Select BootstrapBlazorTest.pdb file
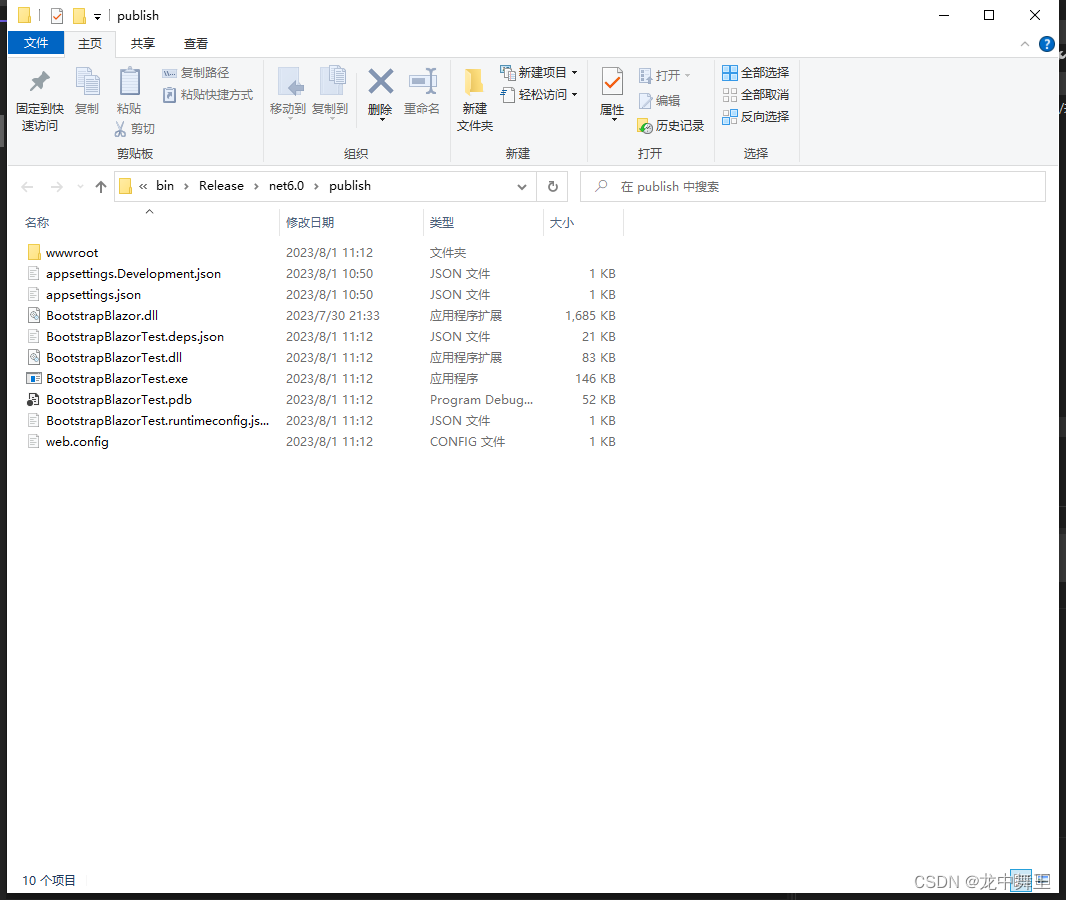The image size is (1066, 900). 119,400
